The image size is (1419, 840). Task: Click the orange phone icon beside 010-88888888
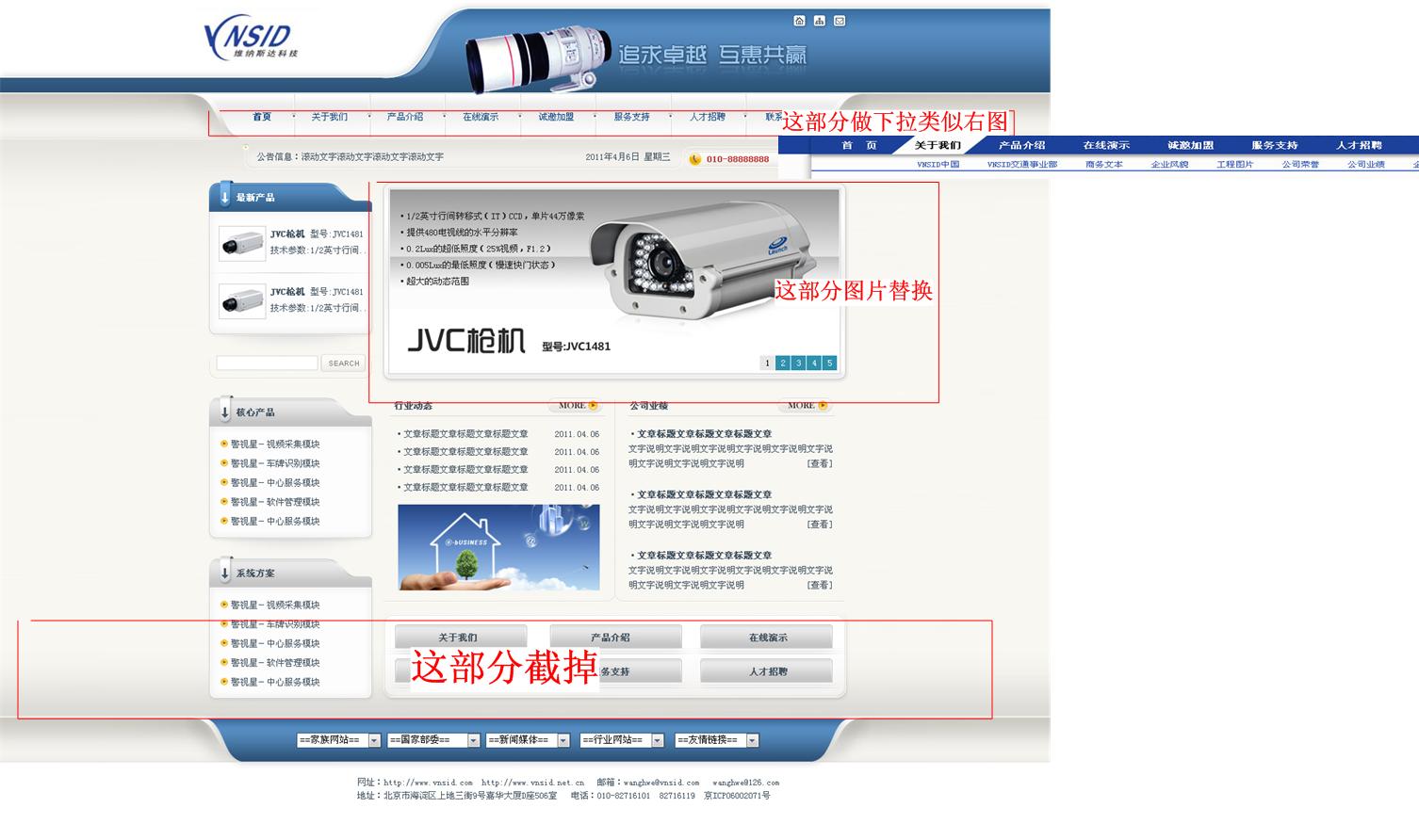695,159
